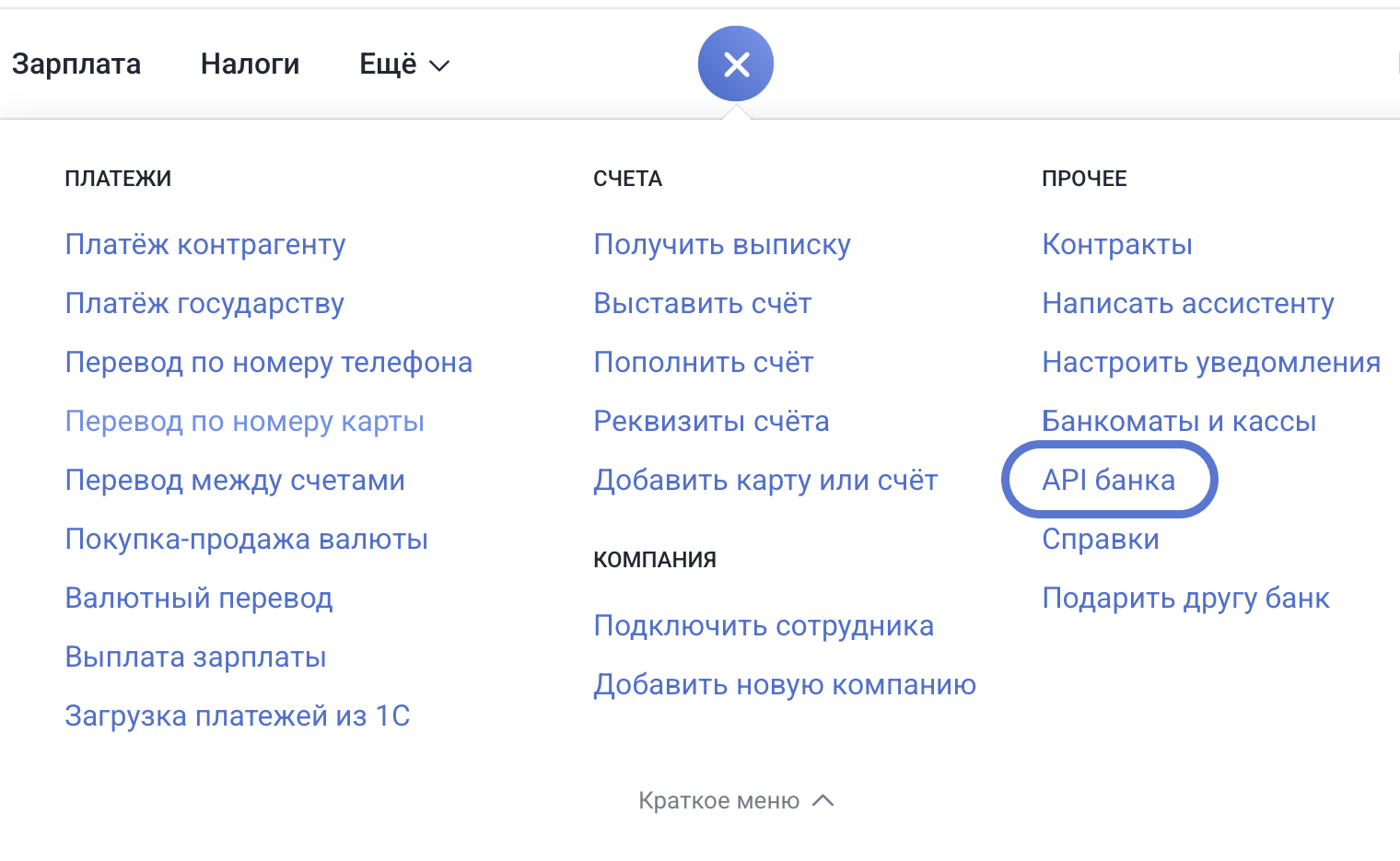Screen dimensions: 1400x861
Task: Begin Валютный перевод
Action: coord(199,598)
